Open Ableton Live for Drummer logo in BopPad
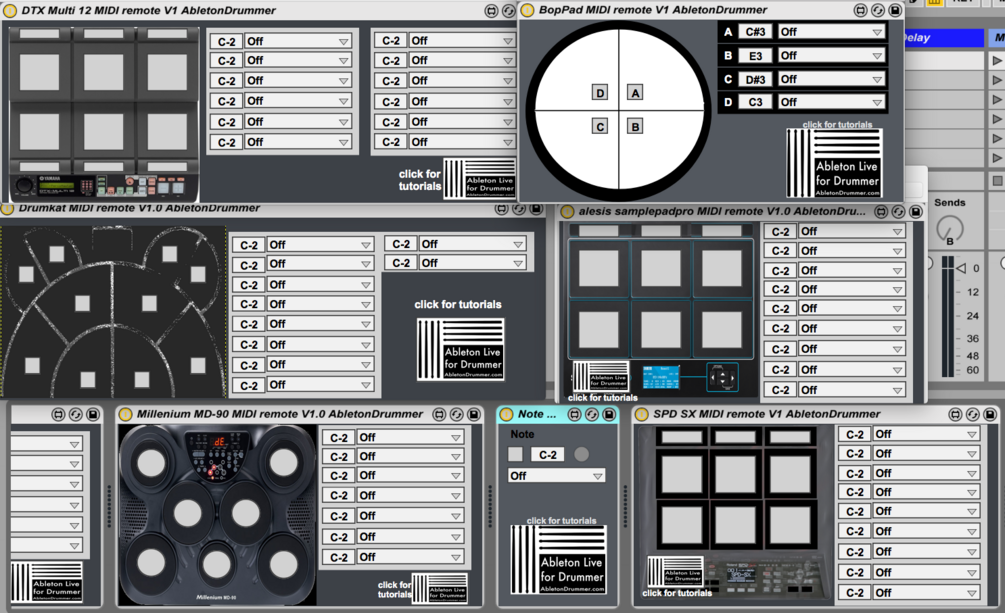Screen dimensions: 1005x613 [835, 163]
